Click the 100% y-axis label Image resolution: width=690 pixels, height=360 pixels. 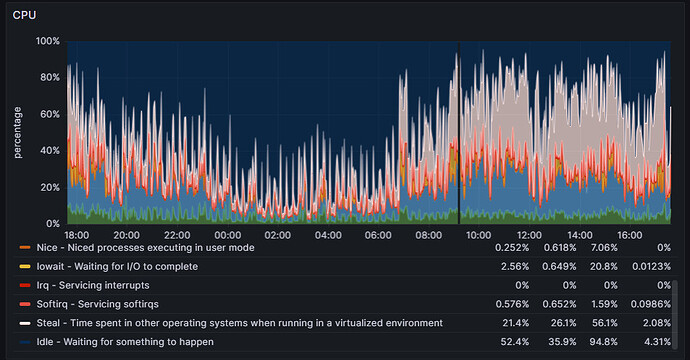click(48, 41)
